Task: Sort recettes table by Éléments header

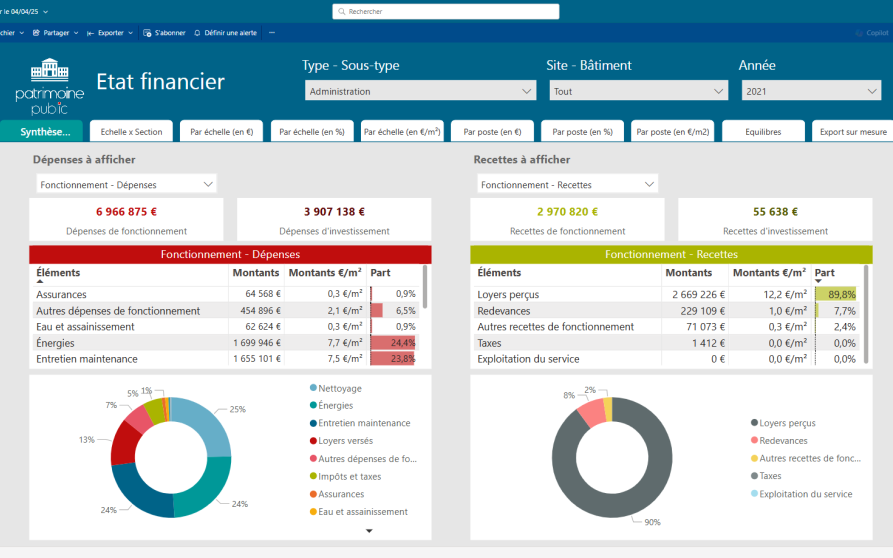Action: click(499, 273)
